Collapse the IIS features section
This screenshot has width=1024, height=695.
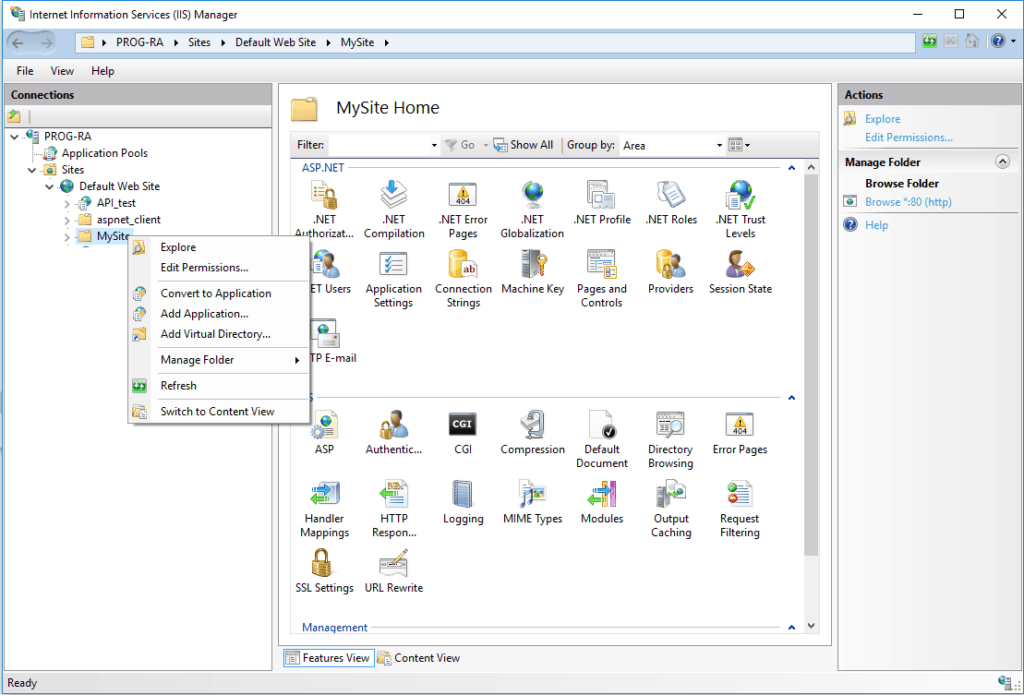[791, 397]
